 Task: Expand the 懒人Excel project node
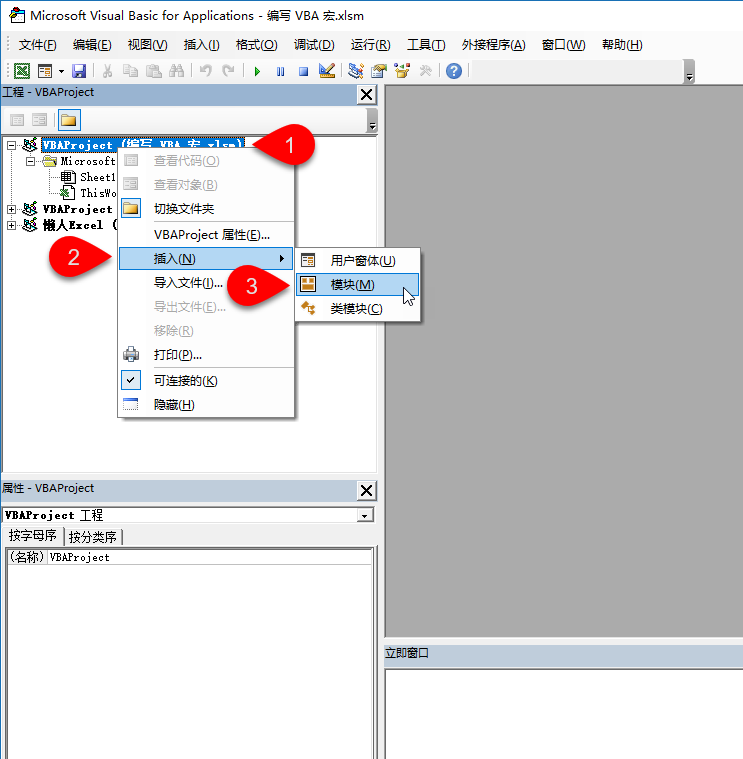click(12, 225)
